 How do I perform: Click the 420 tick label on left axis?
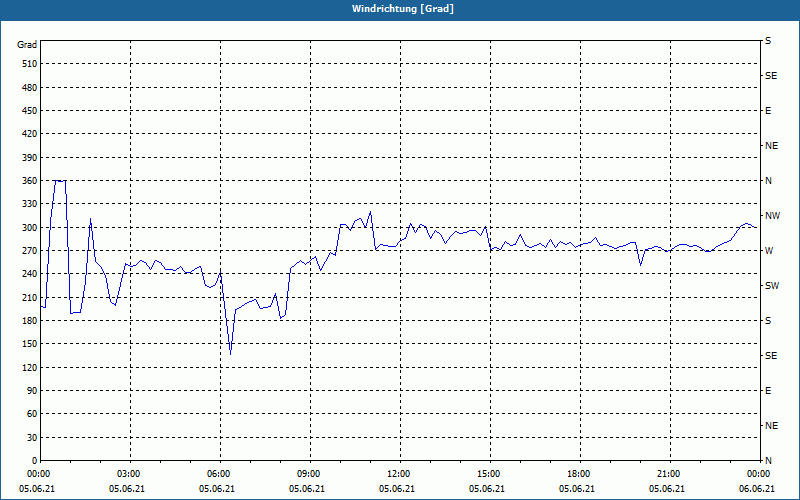[x=30, y=134]
